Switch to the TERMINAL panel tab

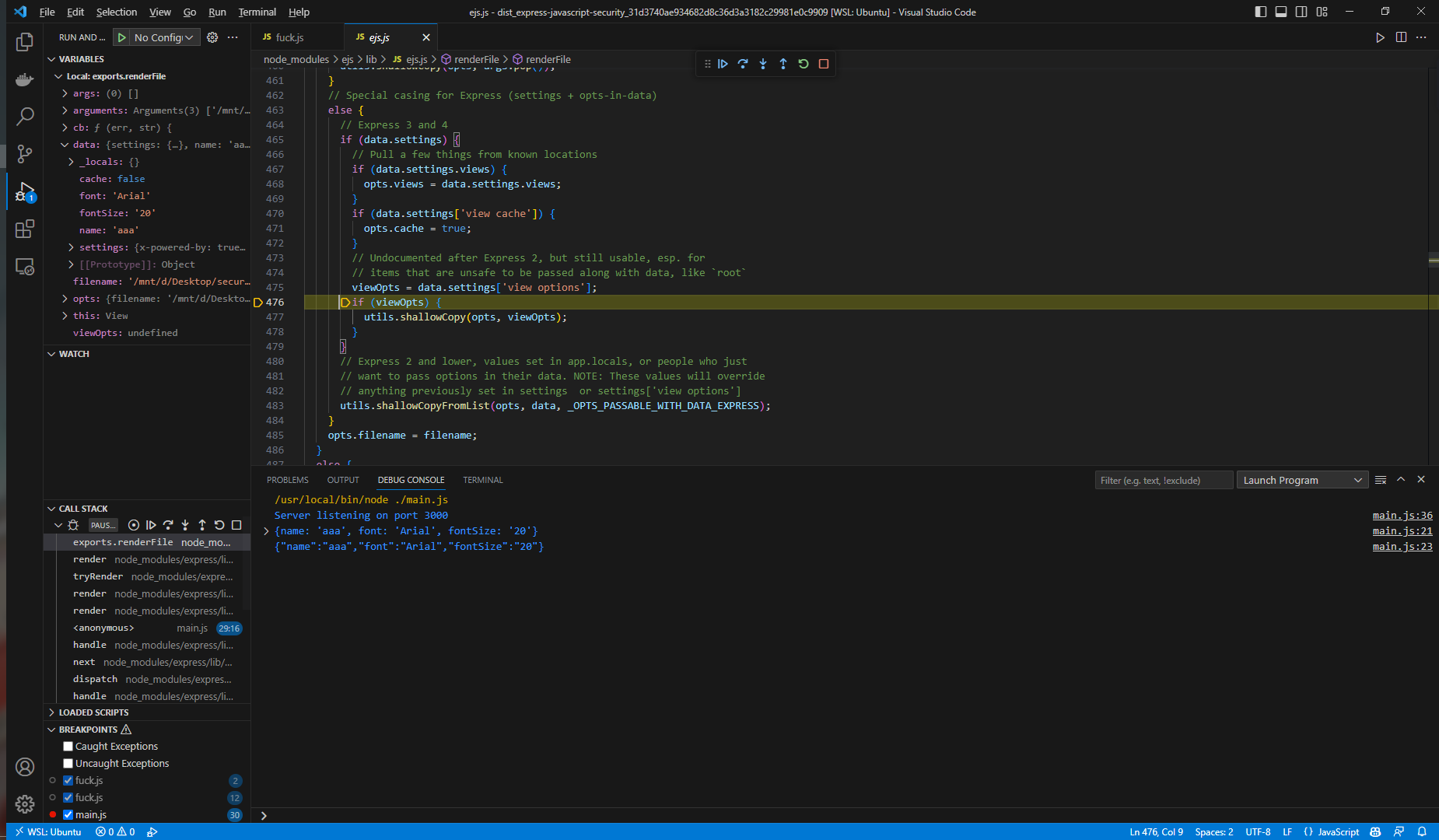click(482, 480)
